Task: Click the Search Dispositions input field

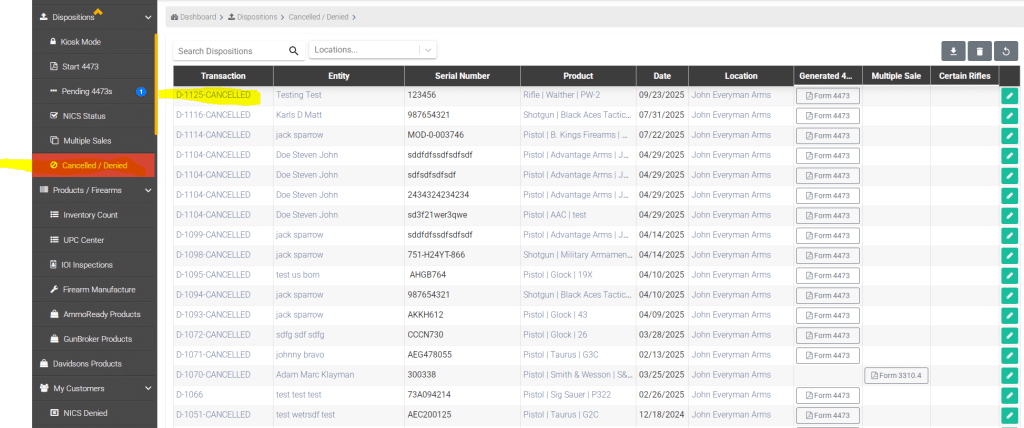Action: [x=230, y=50]
